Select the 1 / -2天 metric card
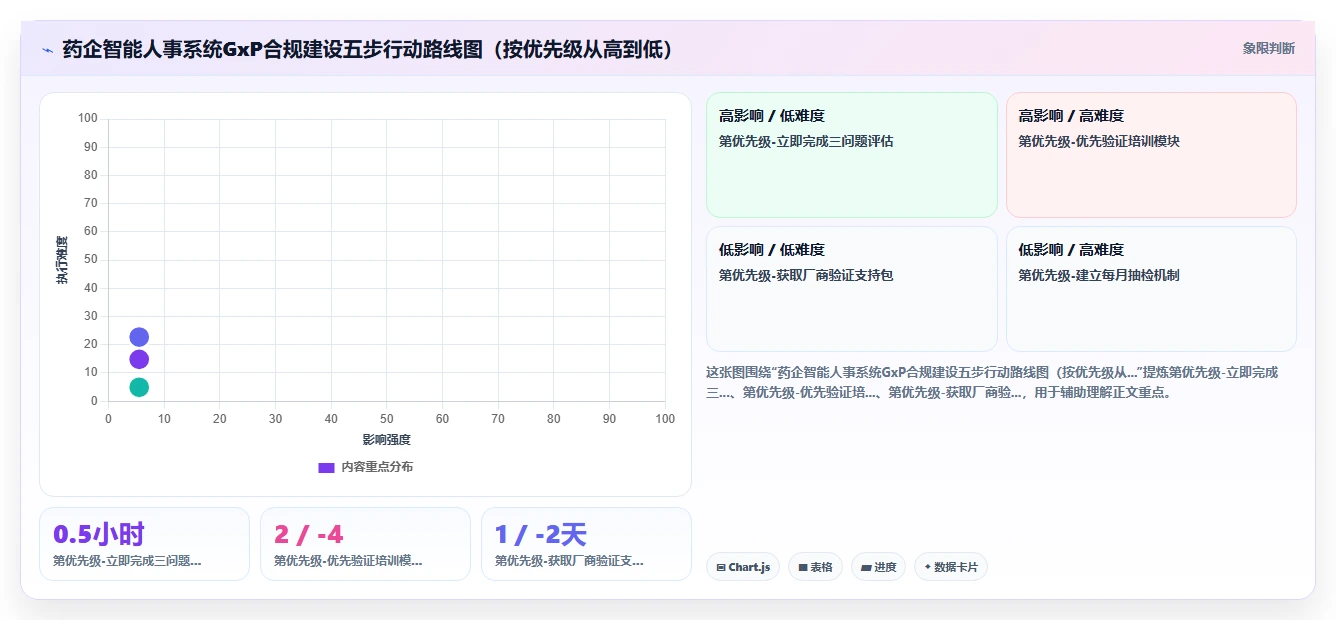The width and height of the screenshot is (1336, 620). [586, 544]
